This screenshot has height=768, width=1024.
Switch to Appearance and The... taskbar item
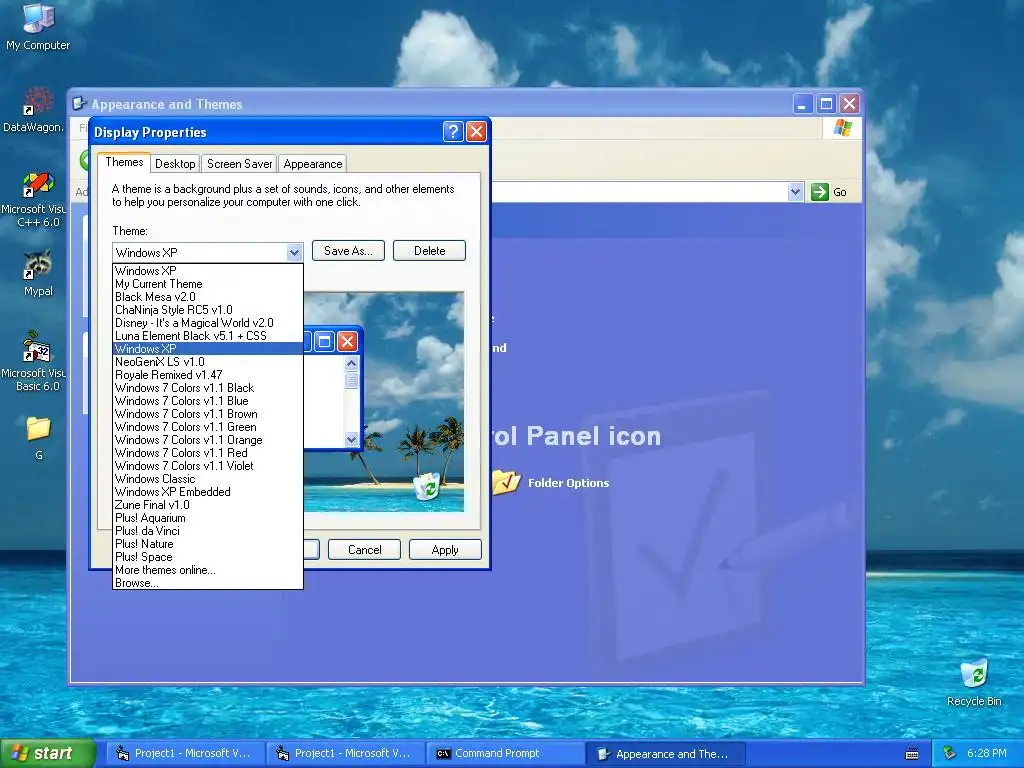click(x=665, y=754)
